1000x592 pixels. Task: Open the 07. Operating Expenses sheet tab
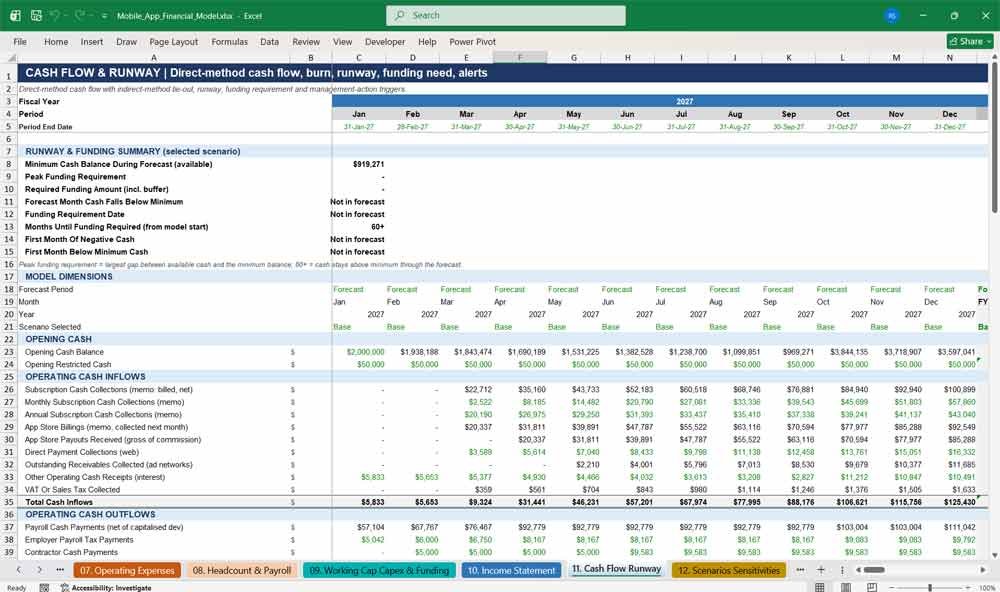127,570
